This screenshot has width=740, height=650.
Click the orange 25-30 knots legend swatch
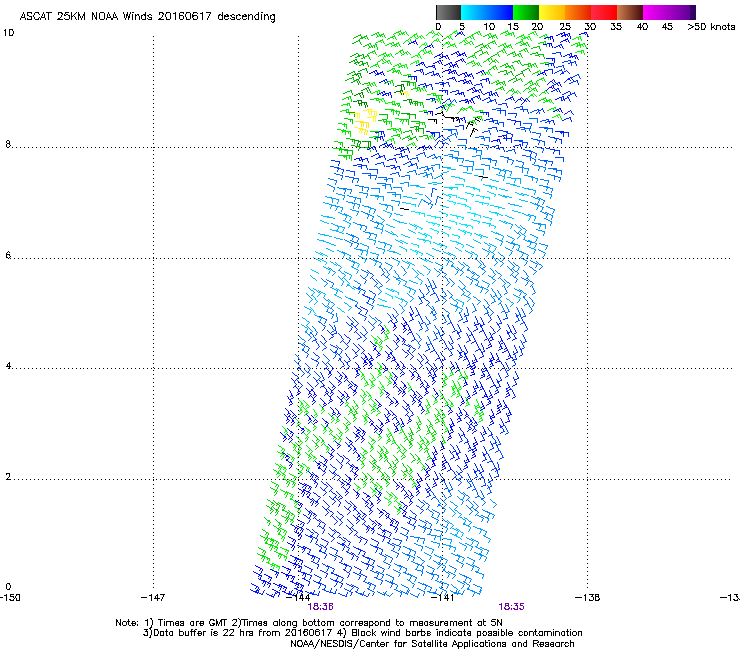578,12
